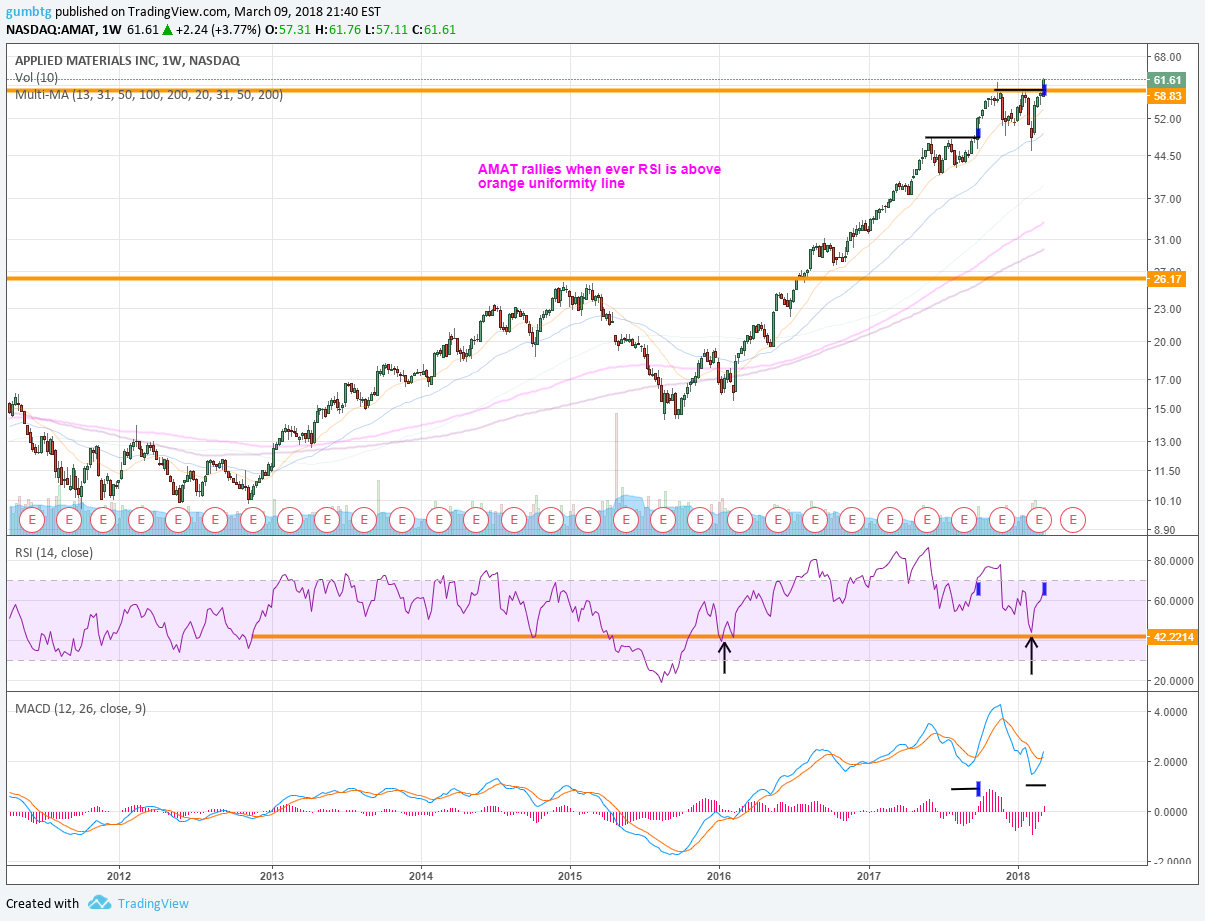Click the +2.24 (3.77%) change readout
The height and width of the screenshot is (921, 1205).
(x=217, y=29)
